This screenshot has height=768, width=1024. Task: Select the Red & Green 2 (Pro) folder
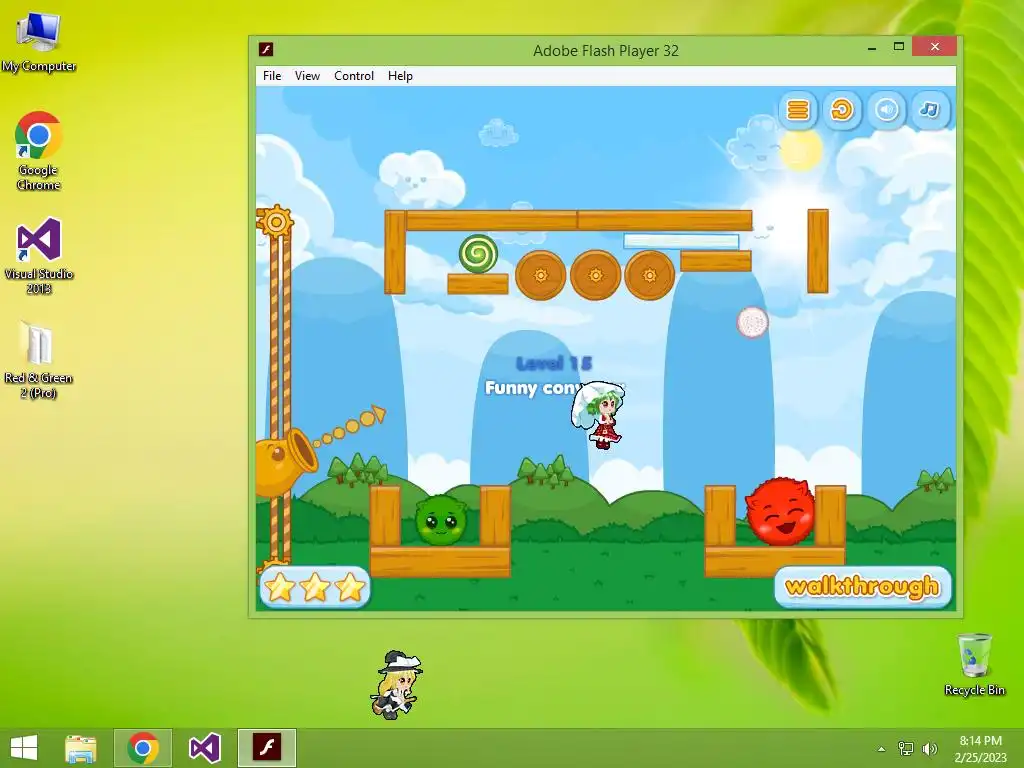click(x=39, y=360)
